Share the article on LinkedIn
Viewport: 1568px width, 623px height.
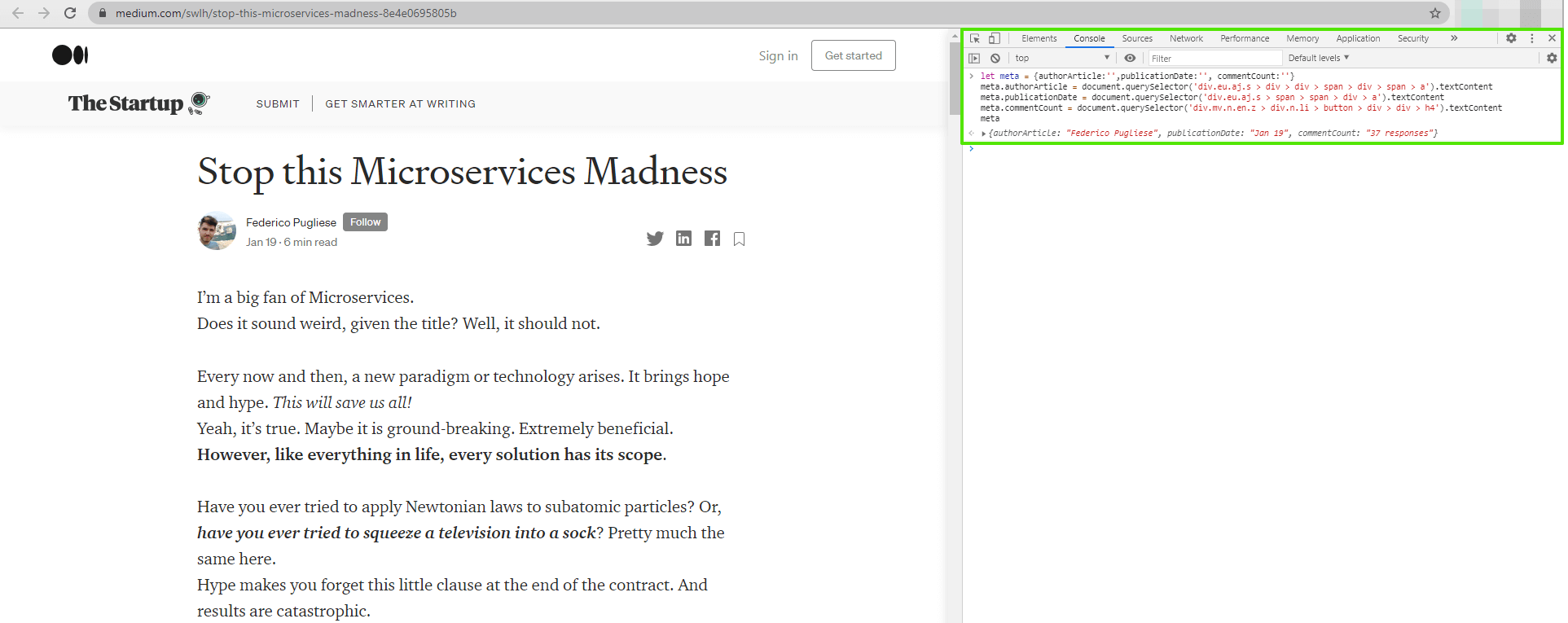coord(683,238)
